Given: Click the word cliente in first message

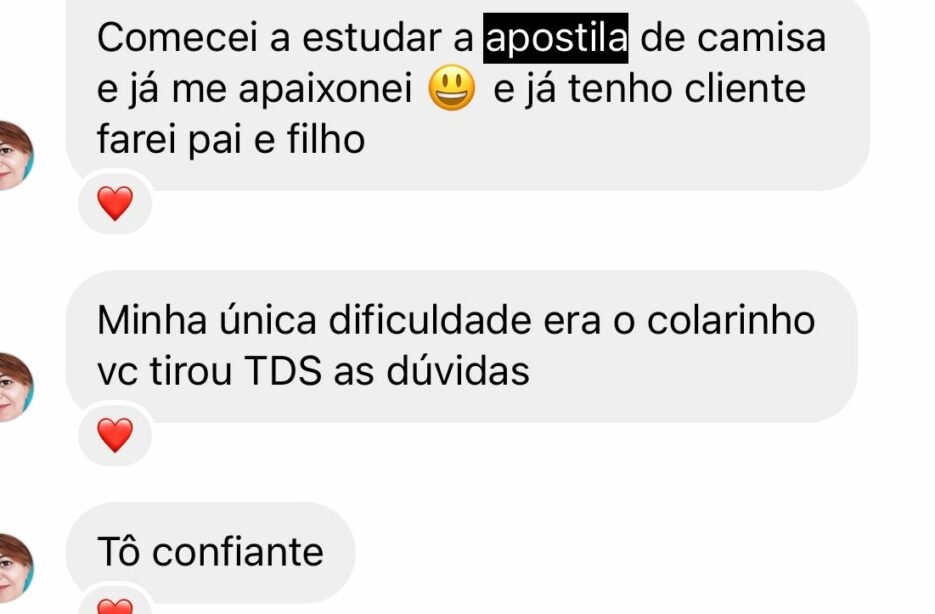Looking at the screenshot, I should click(745, 89).
